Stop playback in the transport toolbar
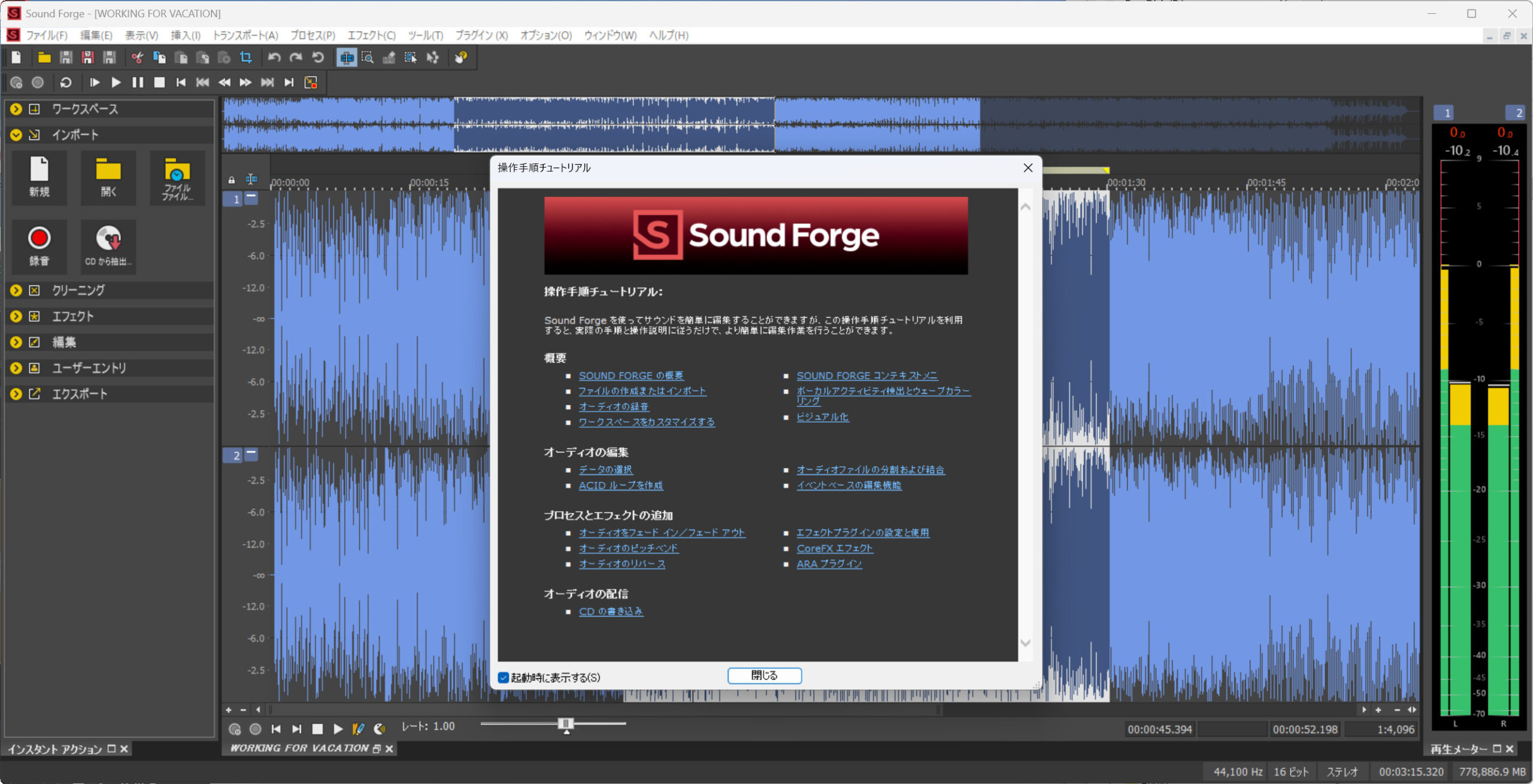 tap(159, 83)
